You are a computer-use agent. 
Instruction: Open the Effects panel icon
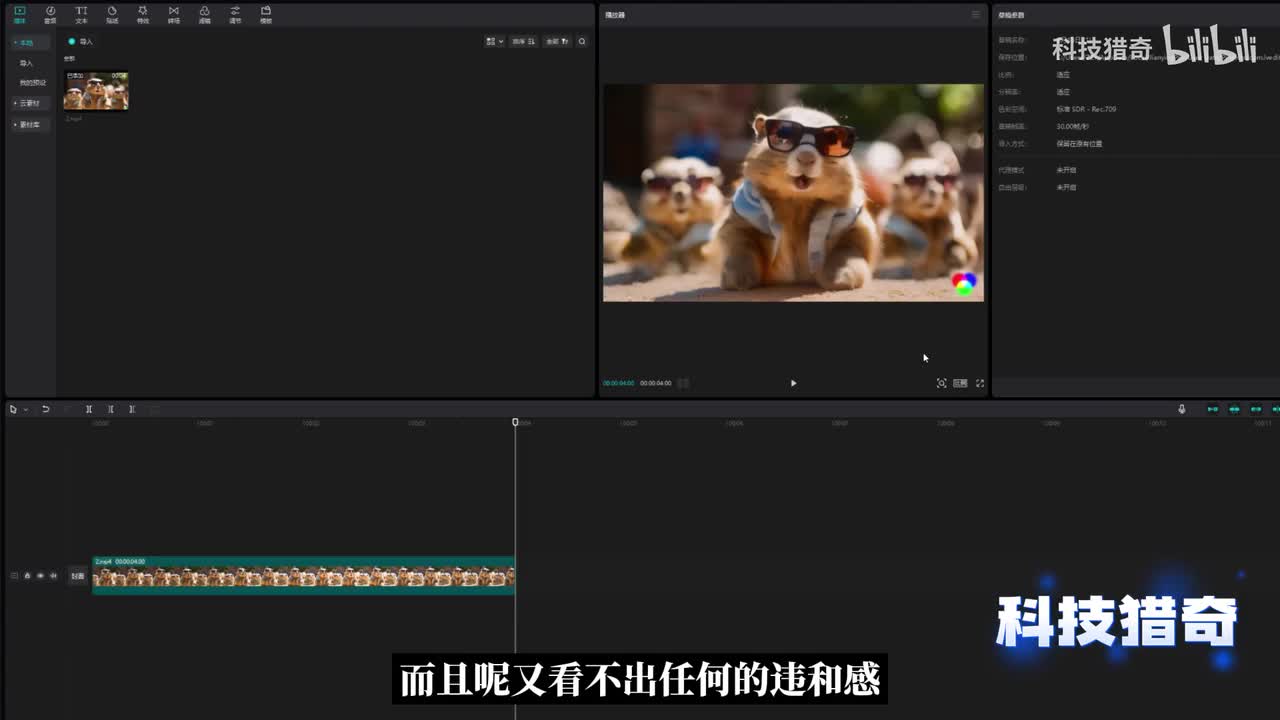[x=143, y=14]
